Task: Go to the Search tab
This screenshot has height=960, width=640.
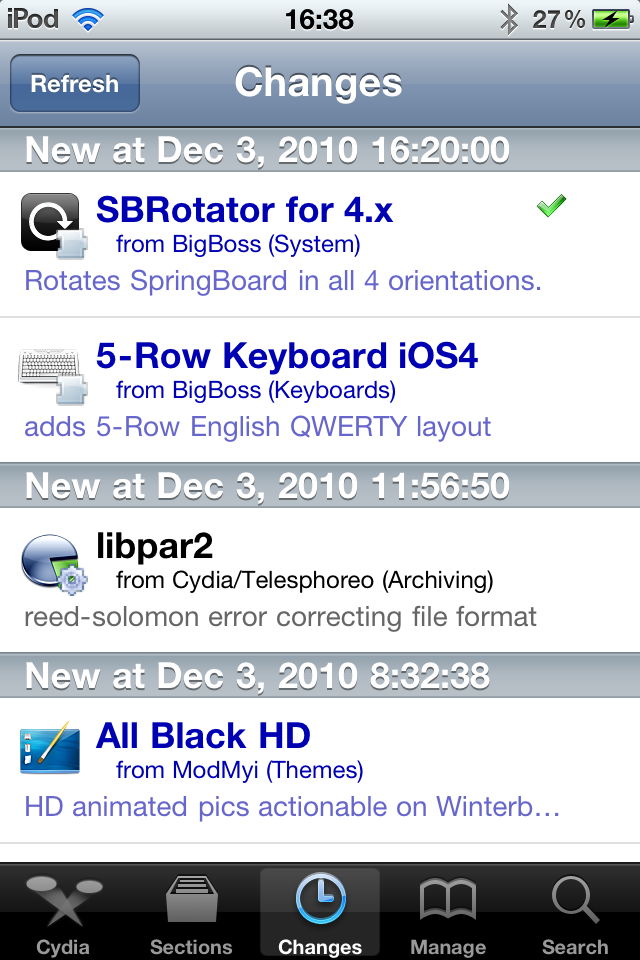Action: (x=575, y=912)
